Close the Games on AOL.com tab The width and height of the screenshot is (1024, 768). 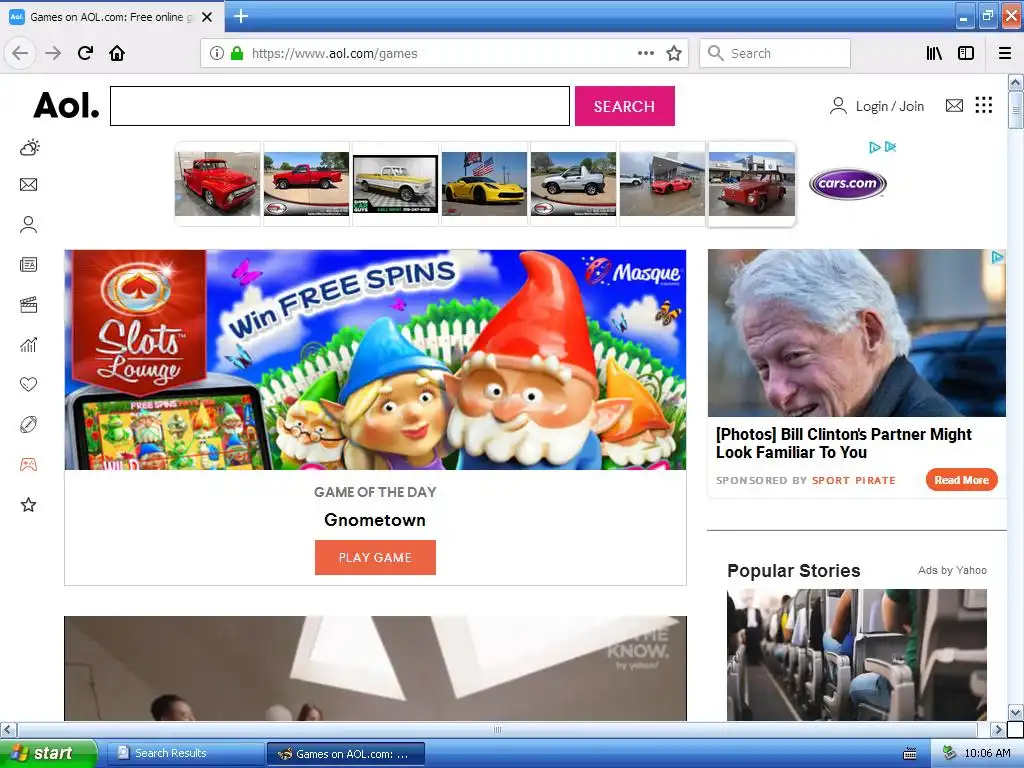(x=207, y=17)
